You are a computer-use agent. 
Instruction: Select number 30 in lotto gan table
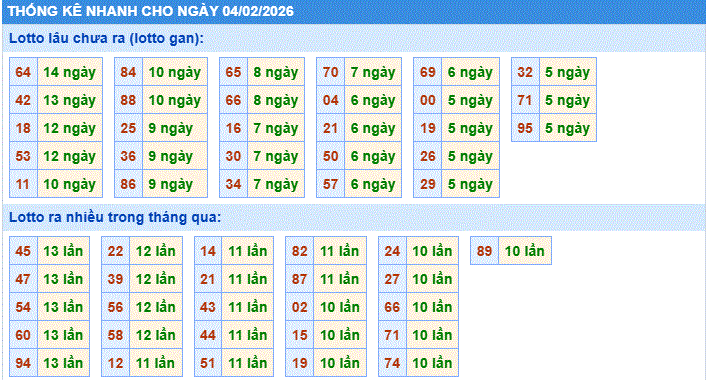click(233, 156)
